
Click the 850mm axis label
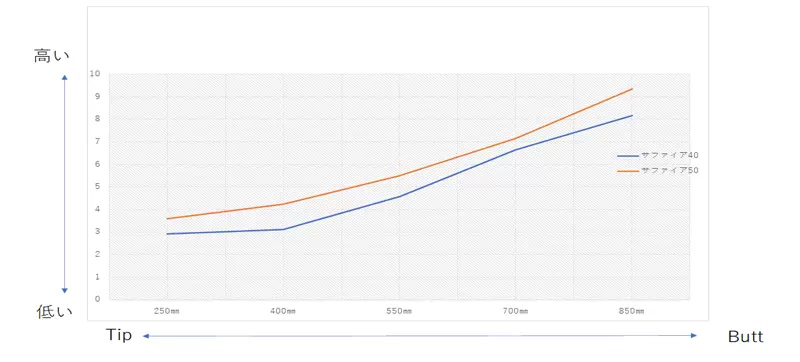pyautogui.click(x=632, y=311)
